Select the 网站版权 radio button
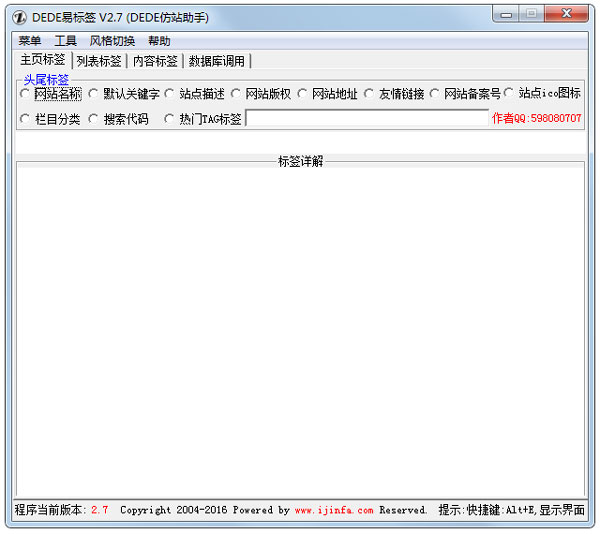The height and width of the screenshot is (534, 600). tap(235, 93)
